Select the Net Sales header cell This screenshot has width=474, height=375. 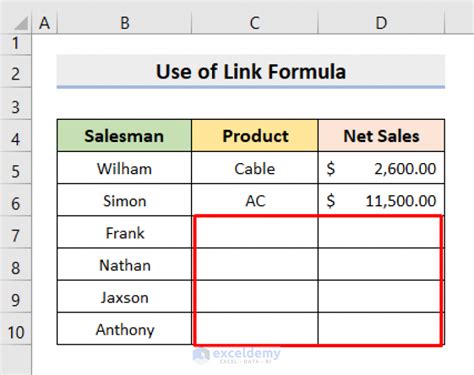point(381,136)
